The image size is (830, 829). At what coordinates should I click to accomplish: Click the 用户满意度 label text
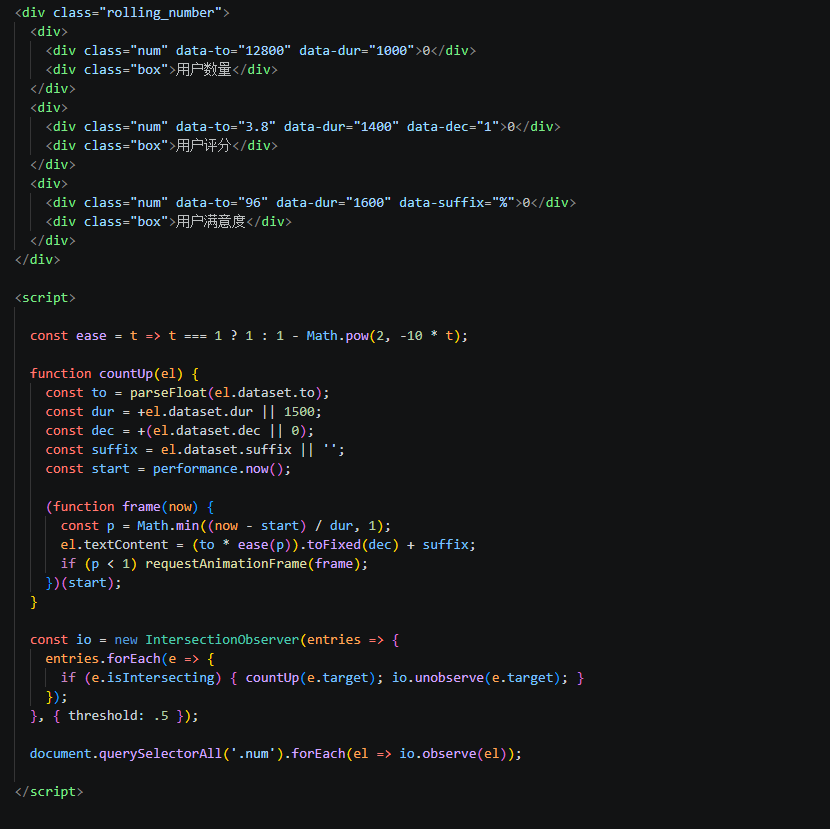click(211, 222)
